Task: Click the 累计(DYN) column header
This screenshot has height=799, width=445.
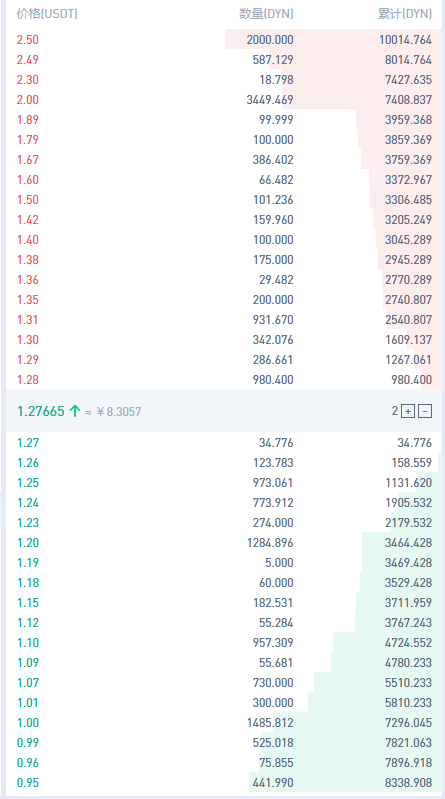Action: [x=405, y=14]
